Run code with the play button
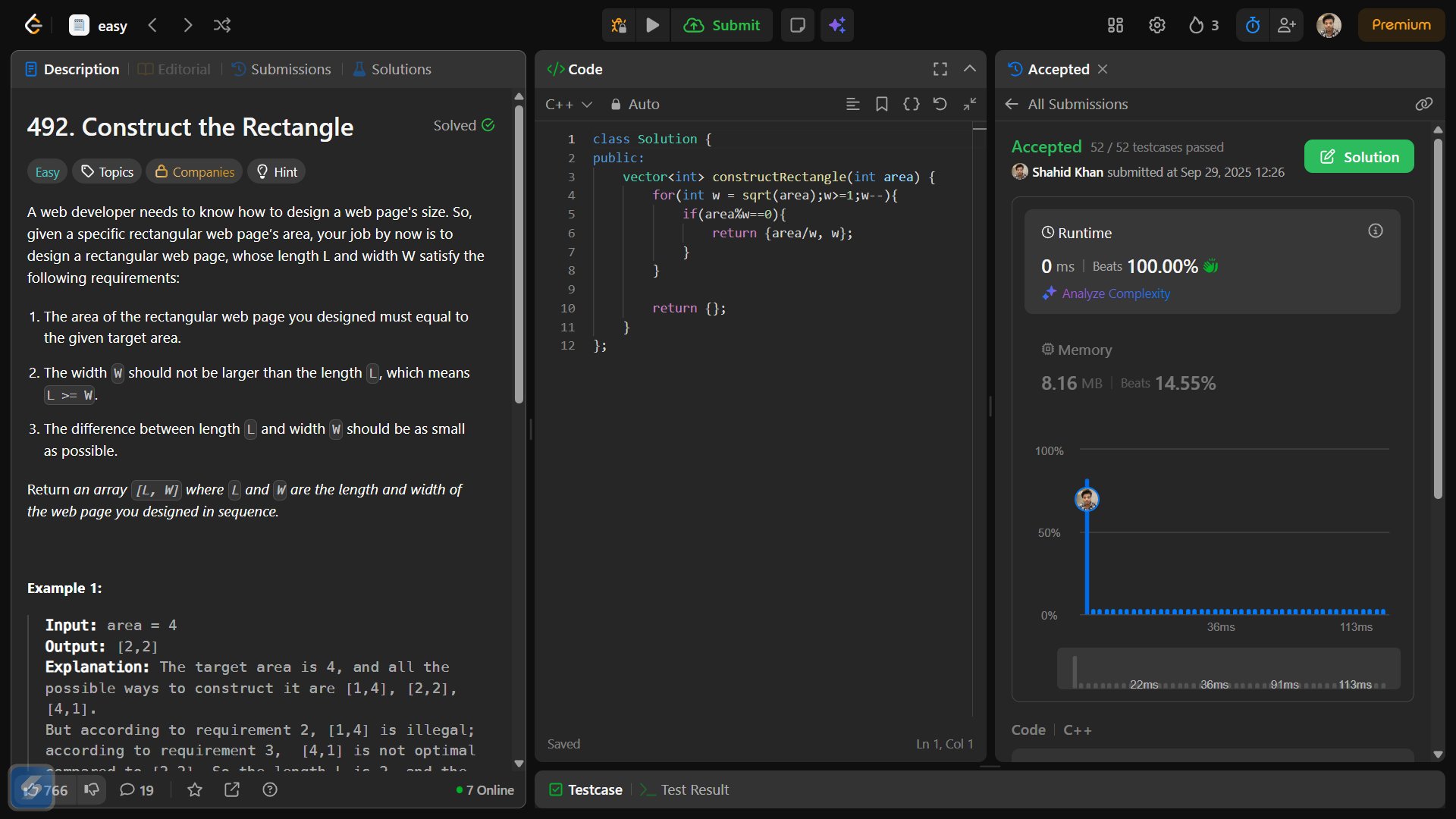 (652, 25)
